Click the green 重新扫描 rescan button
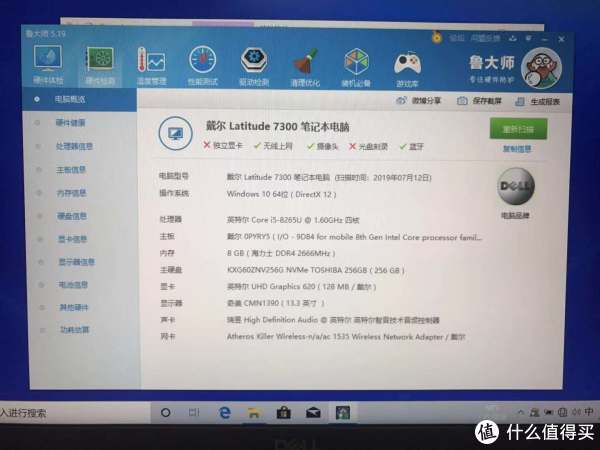Viewport: 600px width, 450px height. pyautogui.click(x=518, y=129)
